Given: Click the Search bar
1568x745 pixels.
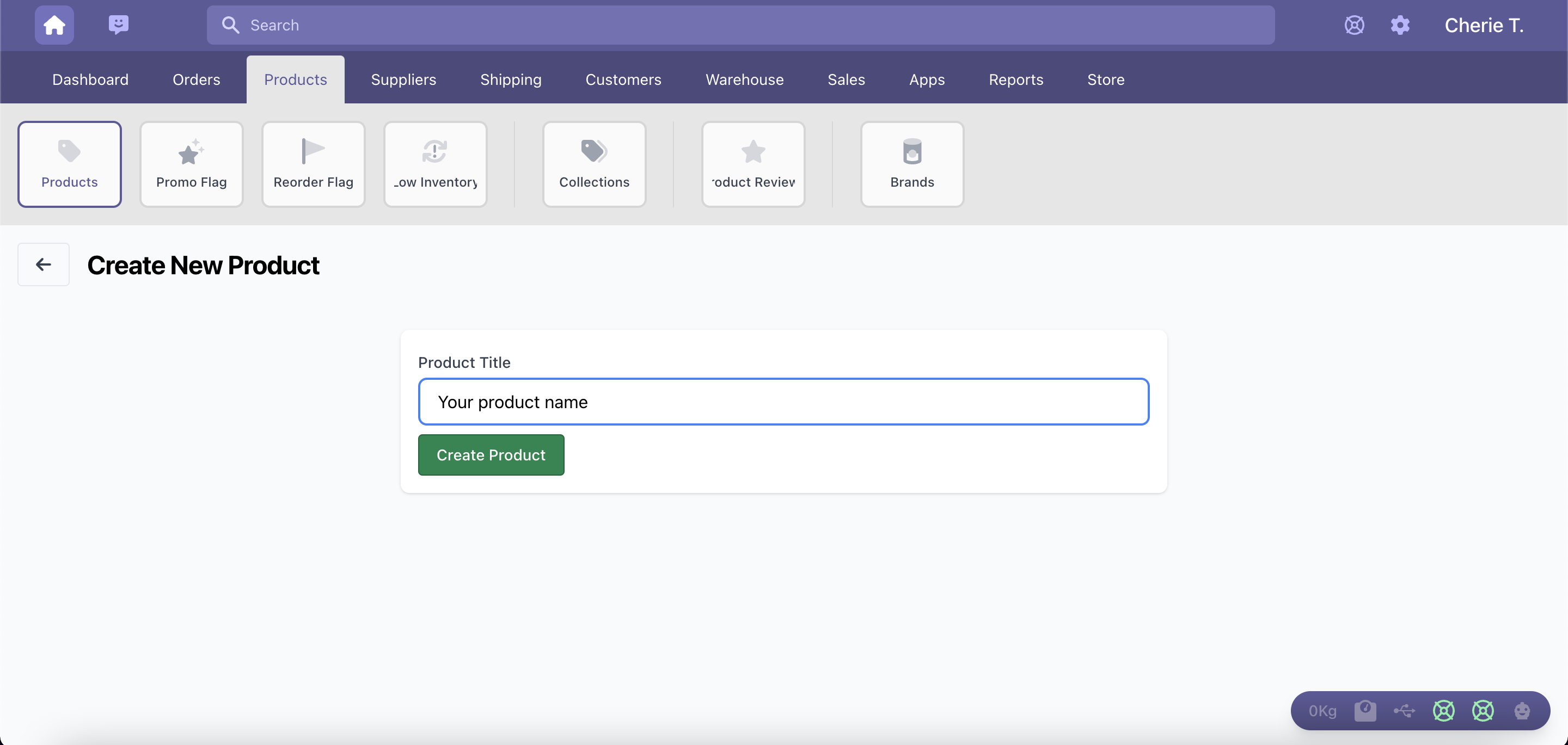Looking at the screenshot, I should [740, 25].
